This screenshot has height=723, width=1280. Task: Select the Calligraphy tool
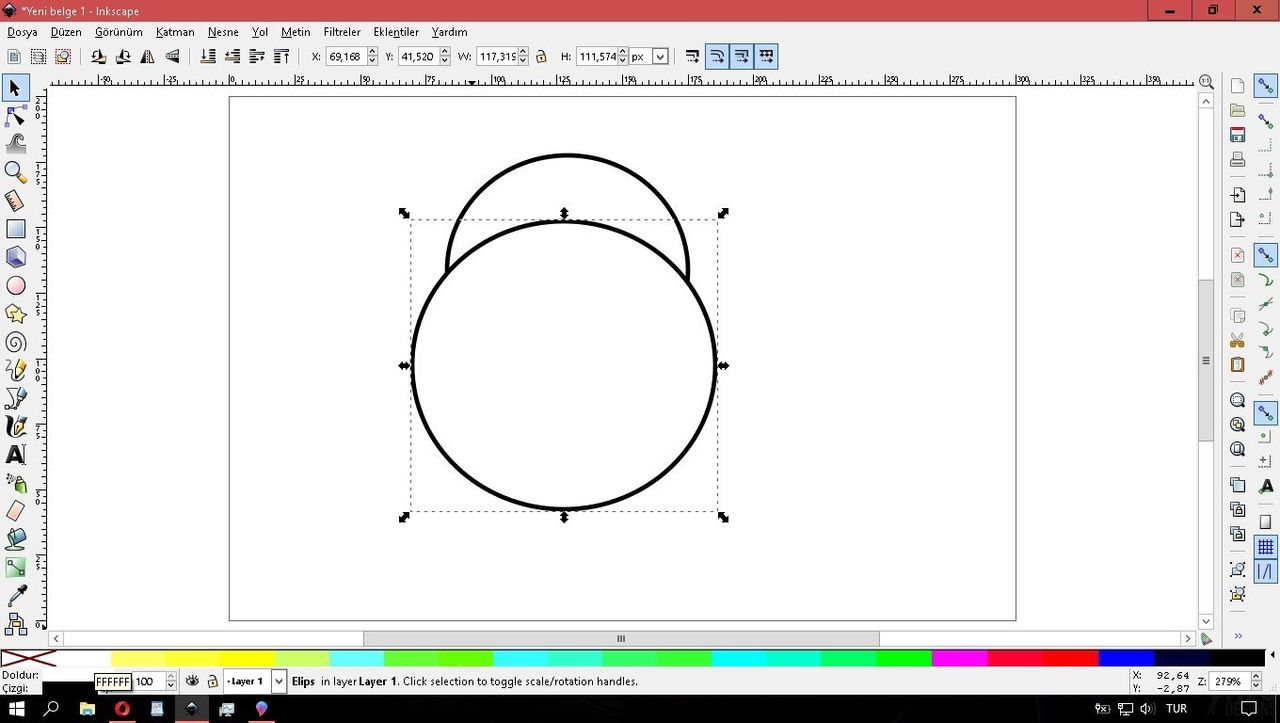click(x=16, y=426)
